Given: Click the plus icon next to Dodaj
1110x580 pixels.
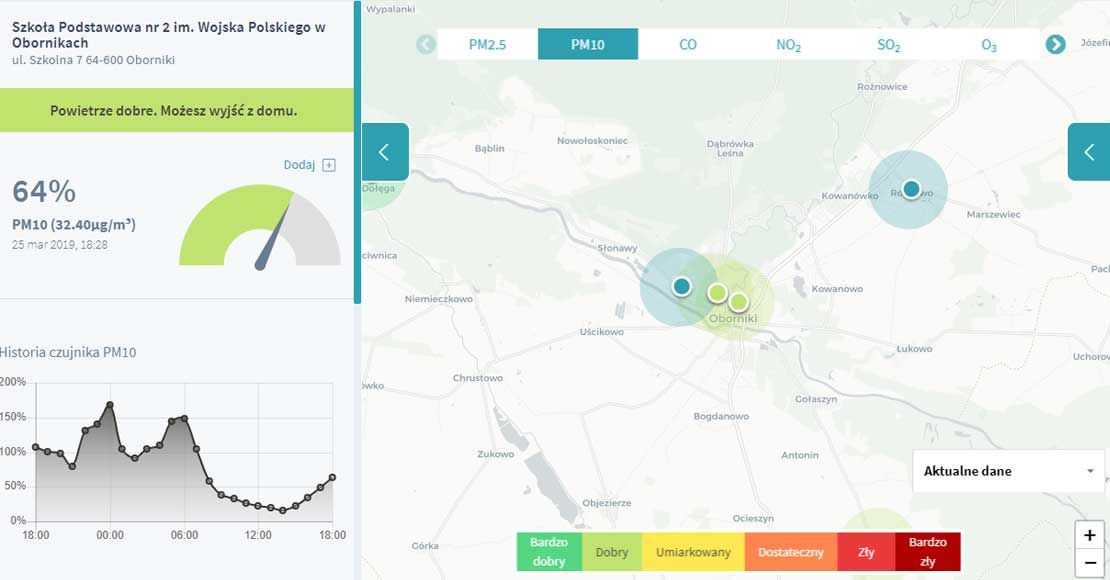Looking at the screenshot, I should tap(329, 165).
